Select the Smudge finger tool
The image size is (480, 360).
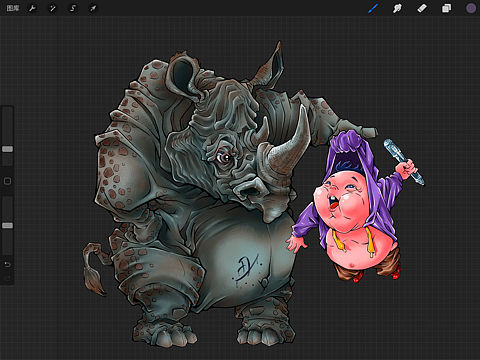[x=397, y=8]
